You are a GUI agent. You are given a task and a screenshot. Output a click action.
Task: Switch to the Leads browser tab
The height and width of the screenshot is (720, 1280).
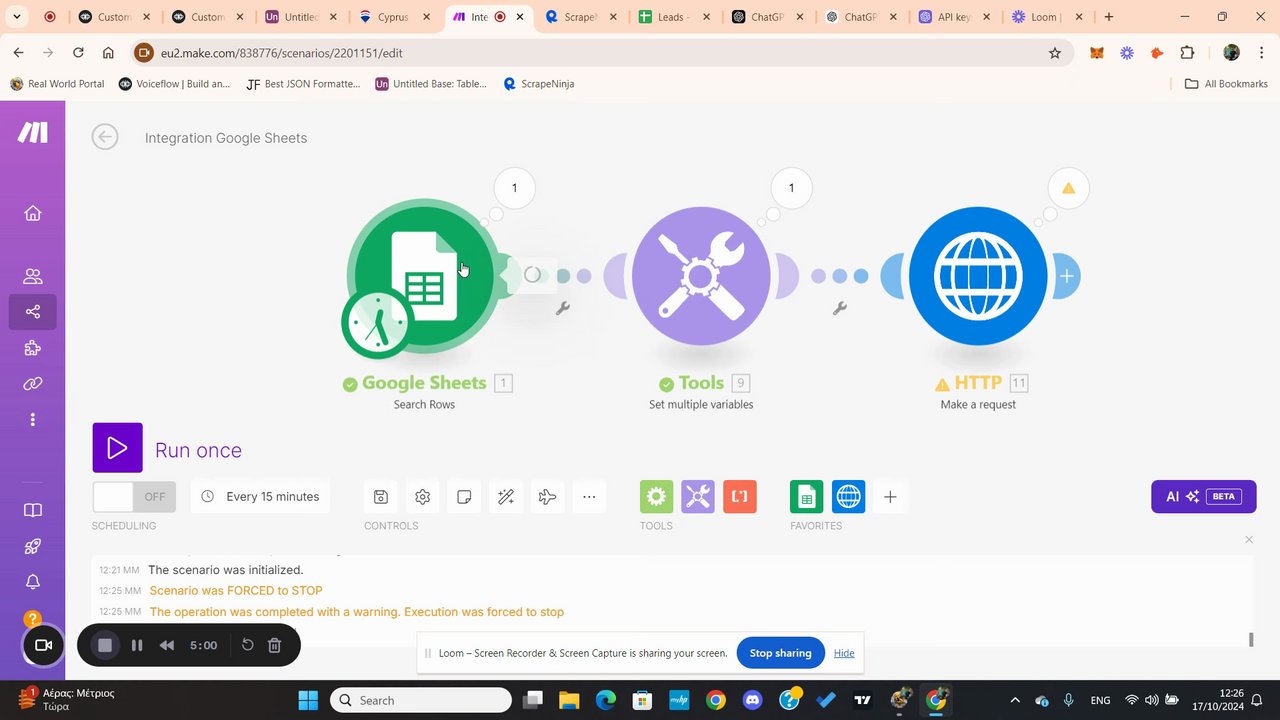673,17
